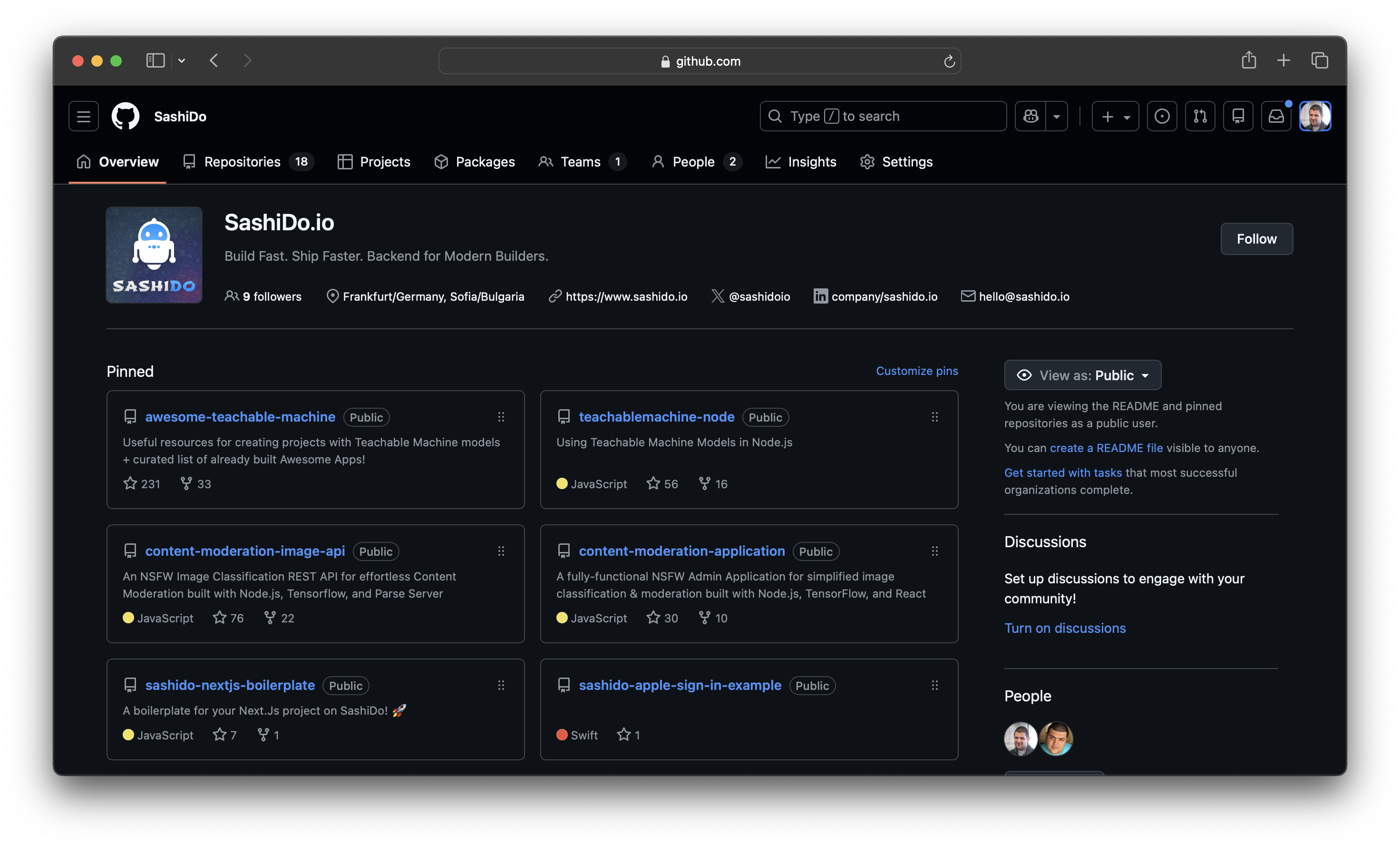Open the notifications inbox icon

coord(1276,116)
